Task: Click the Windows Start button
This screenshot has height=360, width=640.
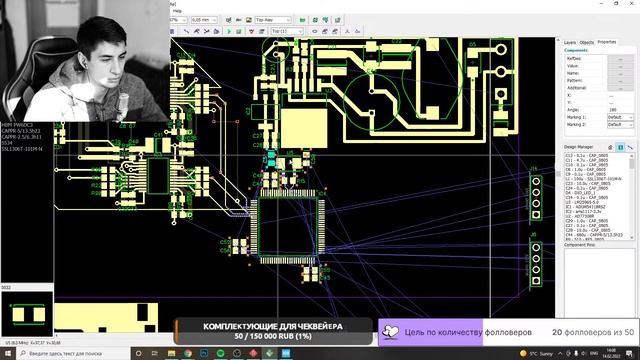Action: click(x=7, y=353)
